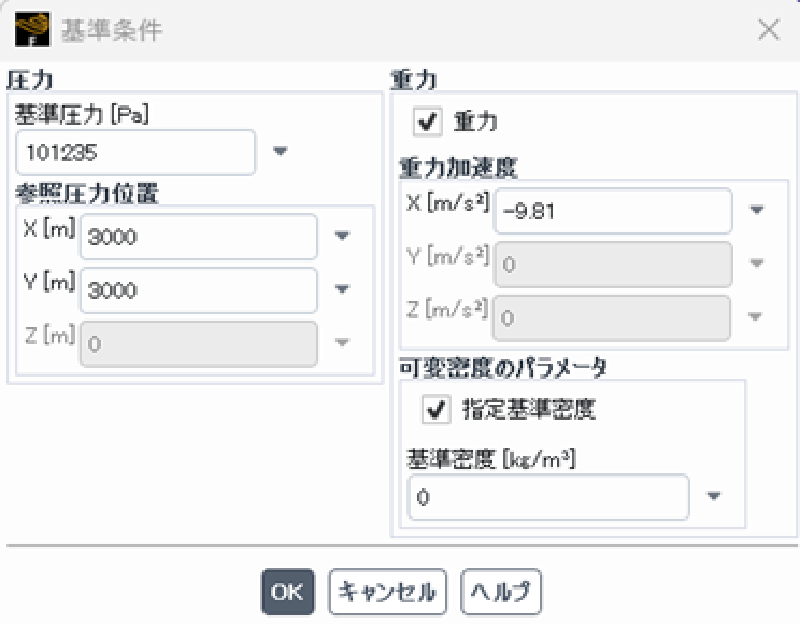The height and width of the screenshot is (624, 800).
Task: Expand the Y 参照圧力位置 dropdown
Action: click(343, 290)
